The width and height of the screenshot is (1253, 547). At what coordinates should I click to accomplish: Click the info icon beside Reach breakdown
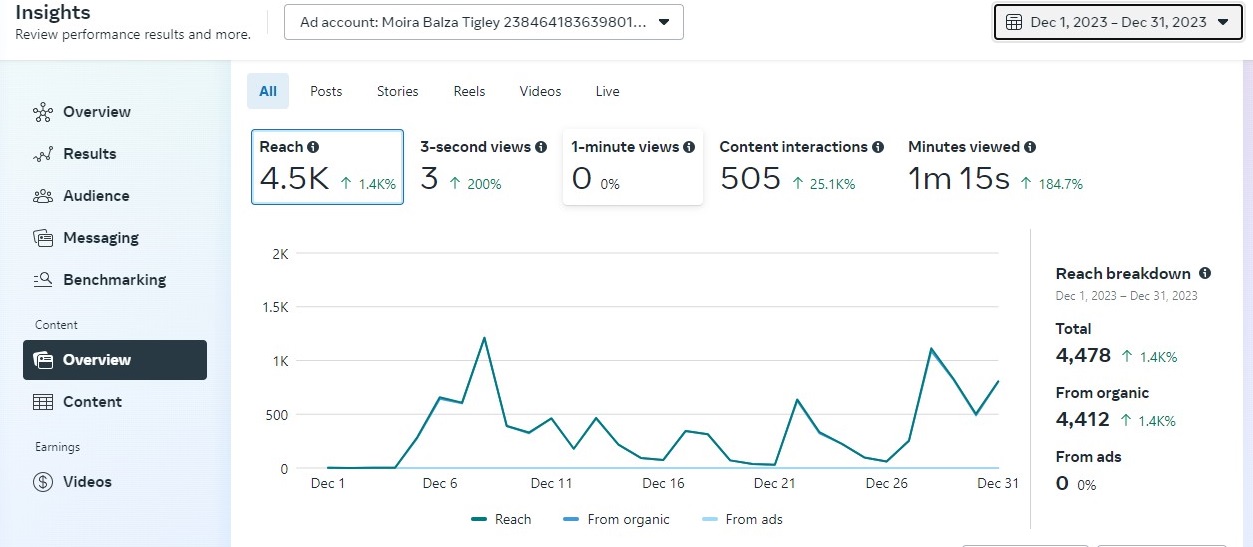coord(1205,273)
